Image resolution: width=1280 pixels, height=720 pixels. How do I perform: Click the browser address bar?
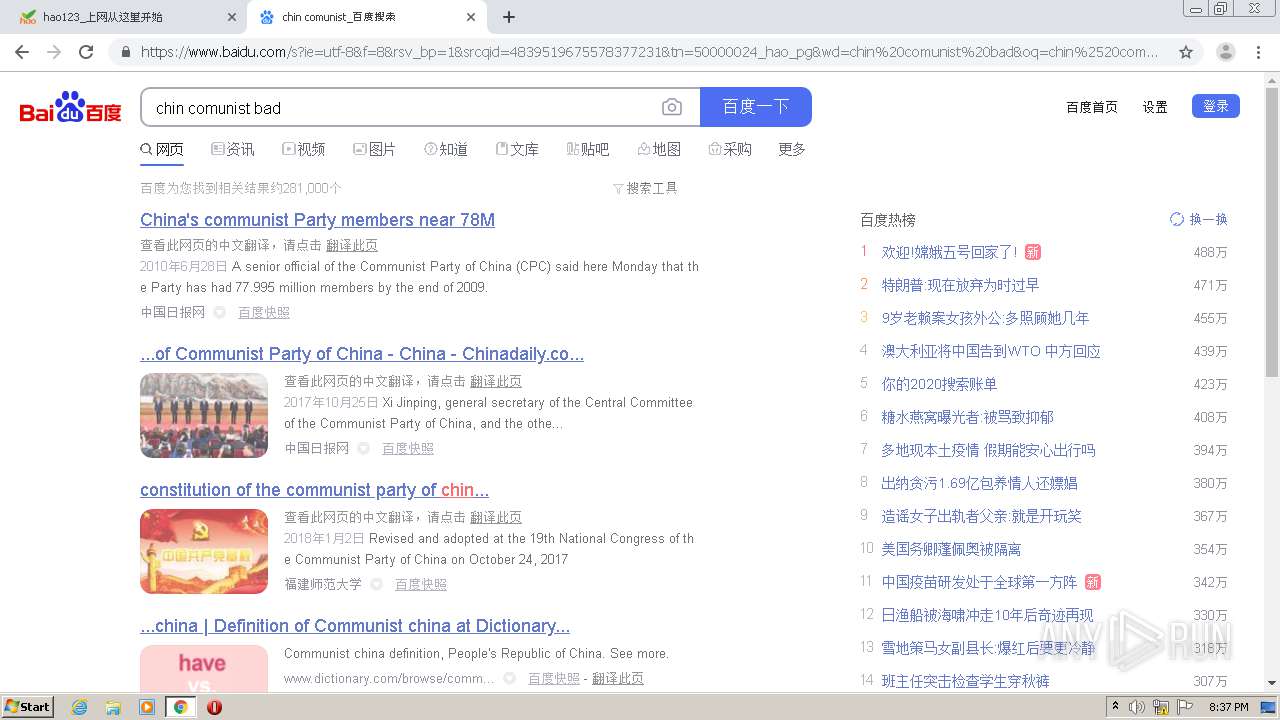[650, 52]
